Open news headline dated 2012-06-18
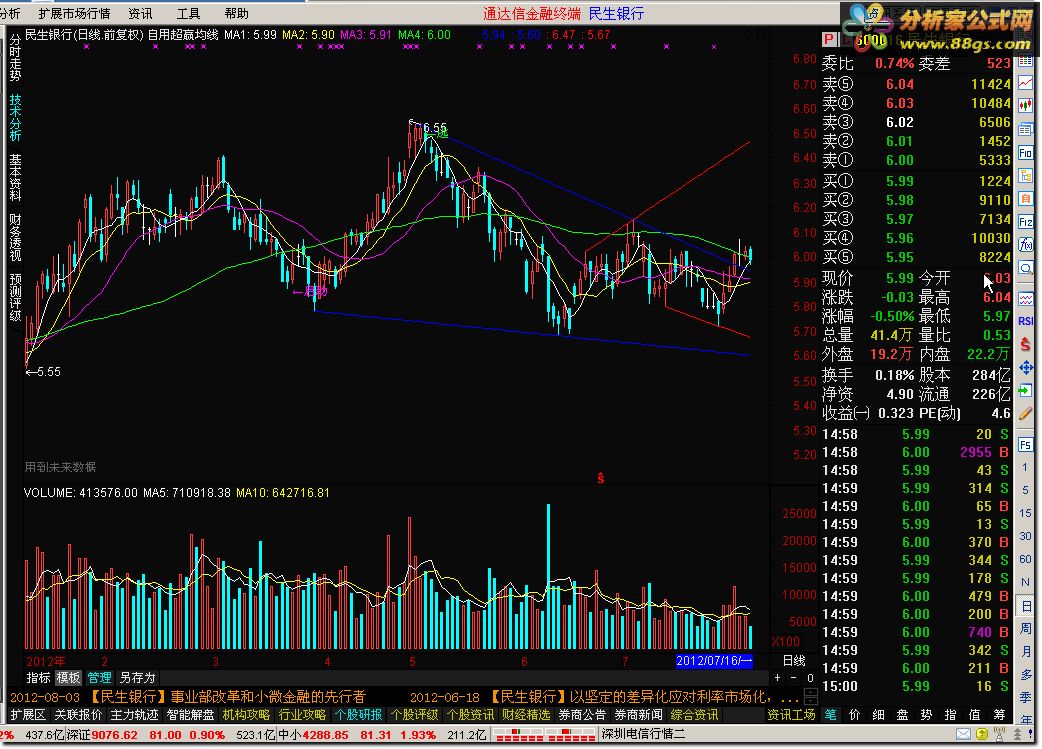Image resolution: width=1042 pixels, height=749 pixels. 604,697
